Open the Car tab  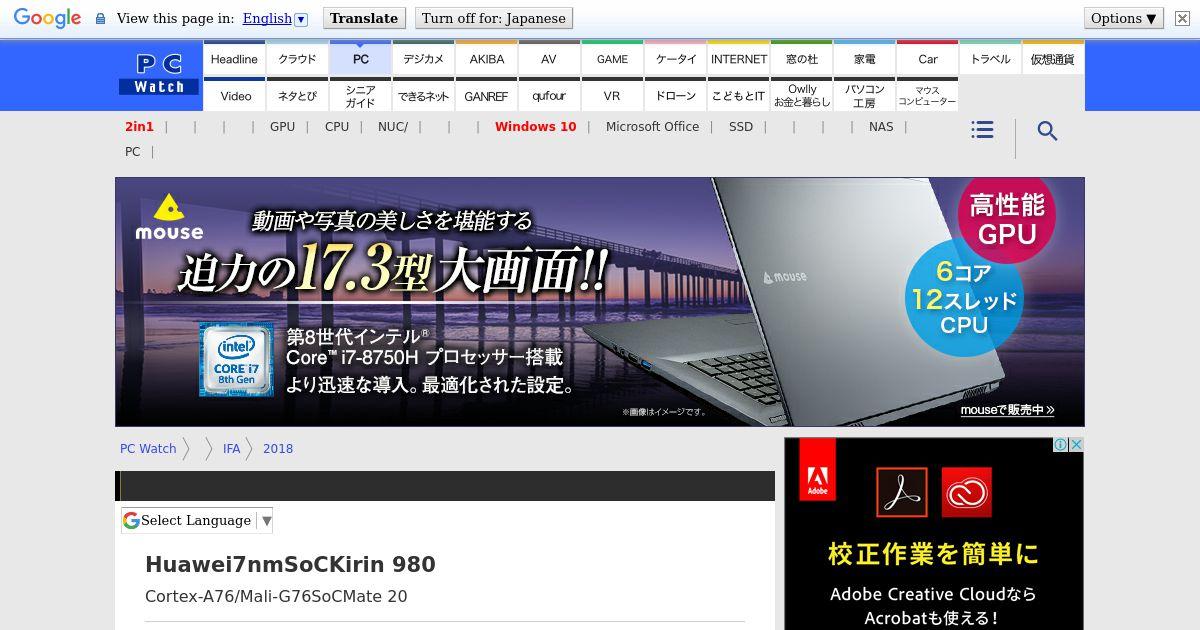[x=927, y=59]
